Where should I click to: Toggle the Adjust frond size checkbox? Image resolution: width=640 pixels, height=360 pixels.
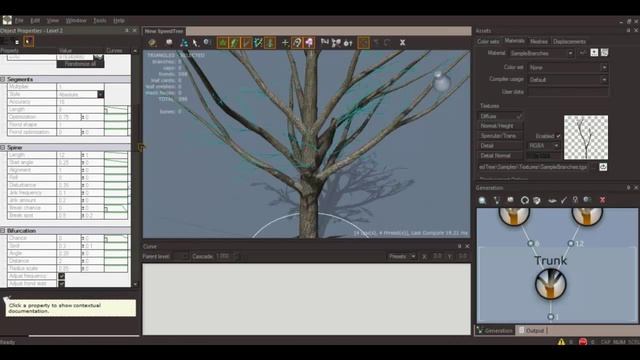pos(61,283)
